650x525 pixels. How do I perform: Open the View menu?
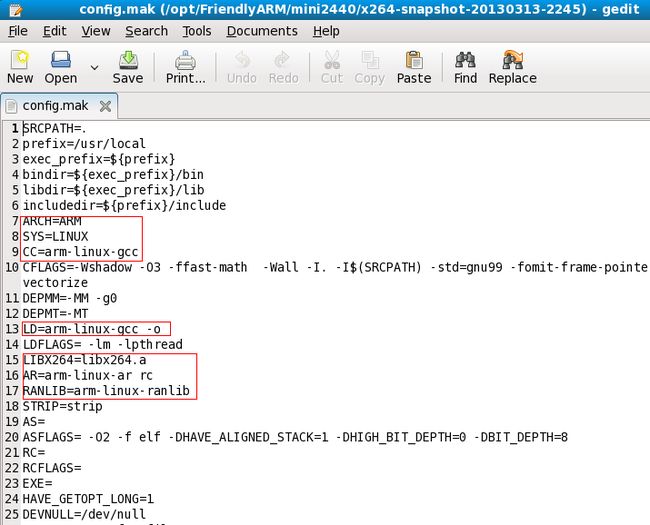(96, 31)
